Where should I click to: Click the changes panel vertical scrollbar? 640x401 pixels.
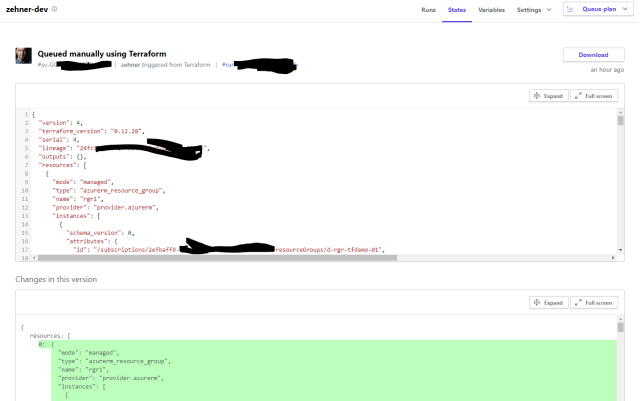point(621,326)
